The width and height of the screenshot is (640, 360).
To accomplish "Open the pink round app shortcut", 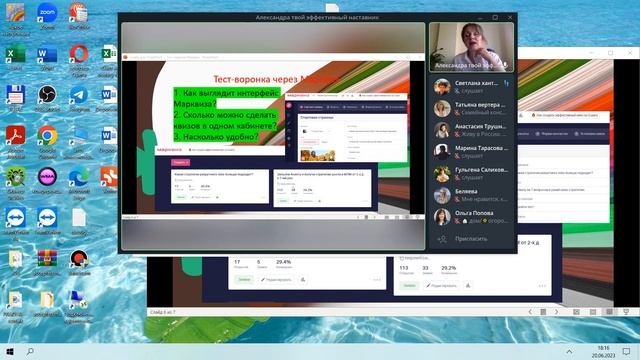I will click(x=47, y=177).
